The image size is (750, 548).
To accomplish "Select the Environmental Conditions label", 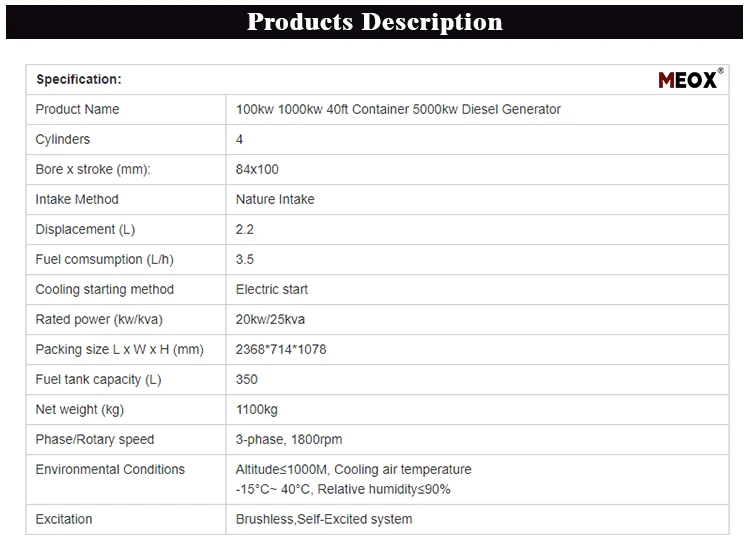I will coord(110,469).
